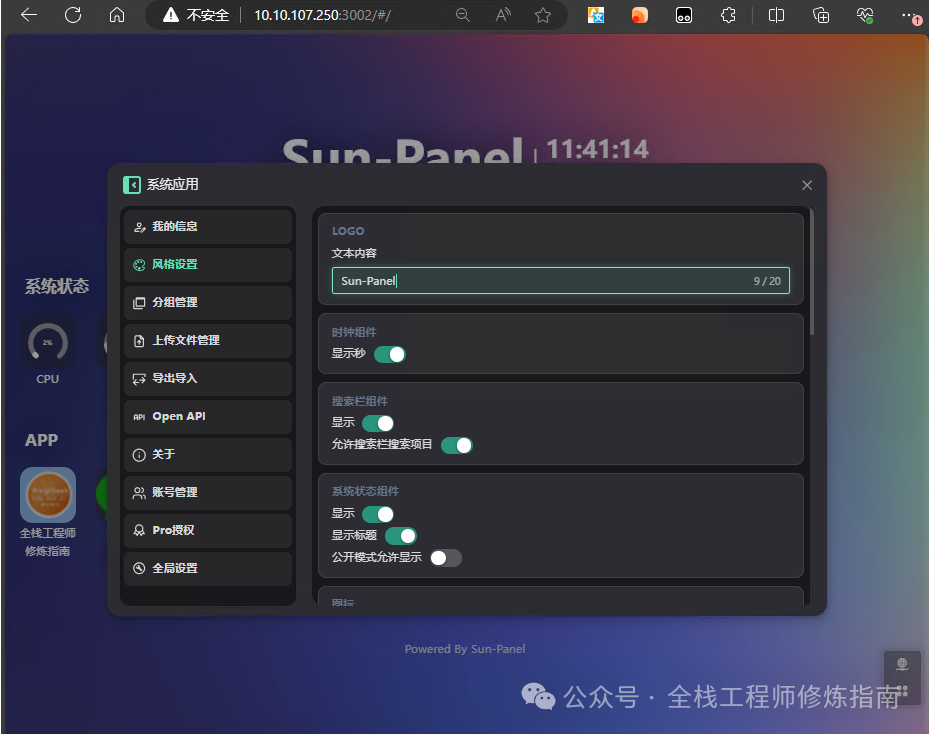Click the LOGO text input field

tap(560, 281)
